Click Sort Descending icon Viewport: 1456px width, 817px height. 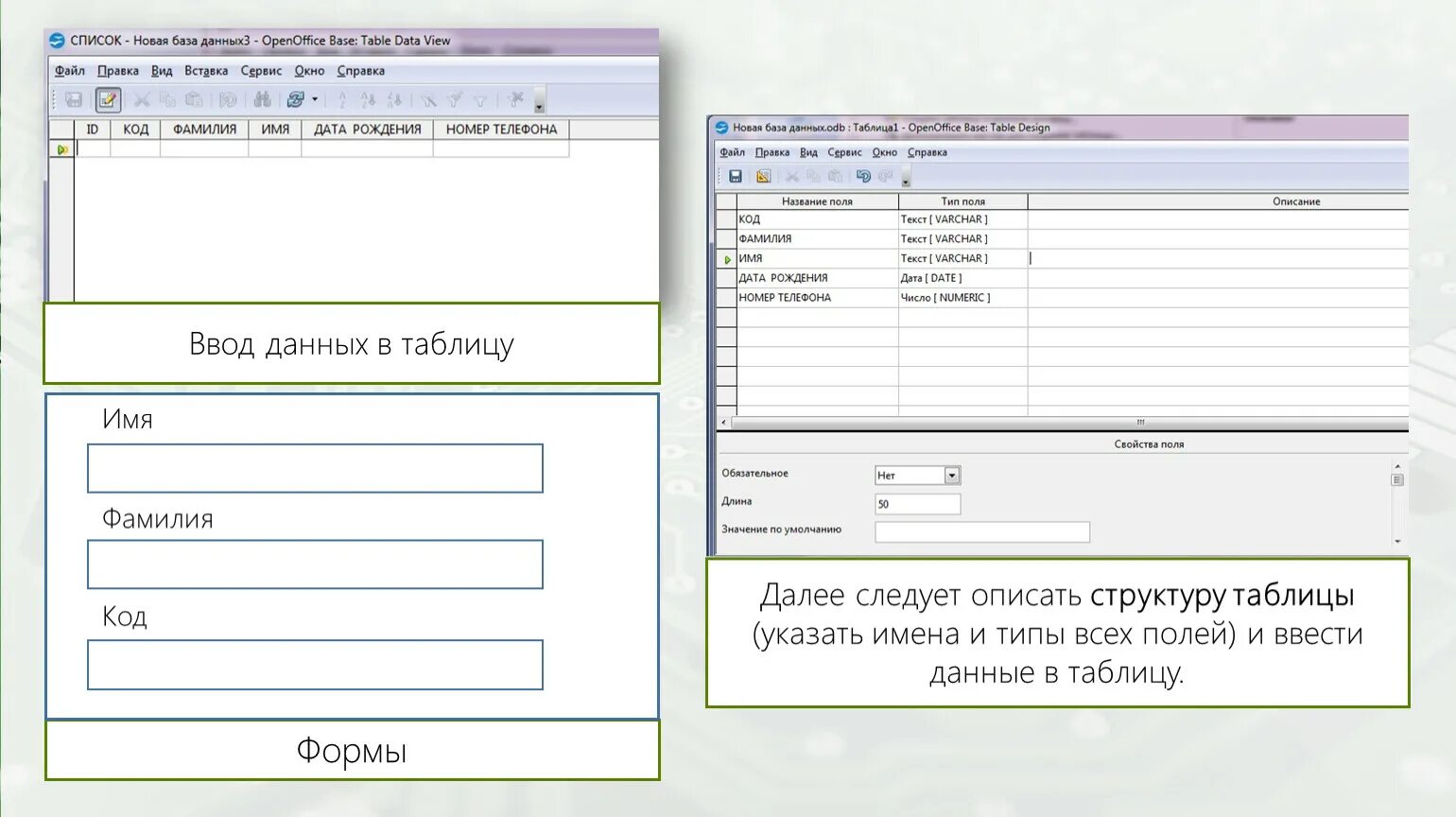click(x=394, y=99)
